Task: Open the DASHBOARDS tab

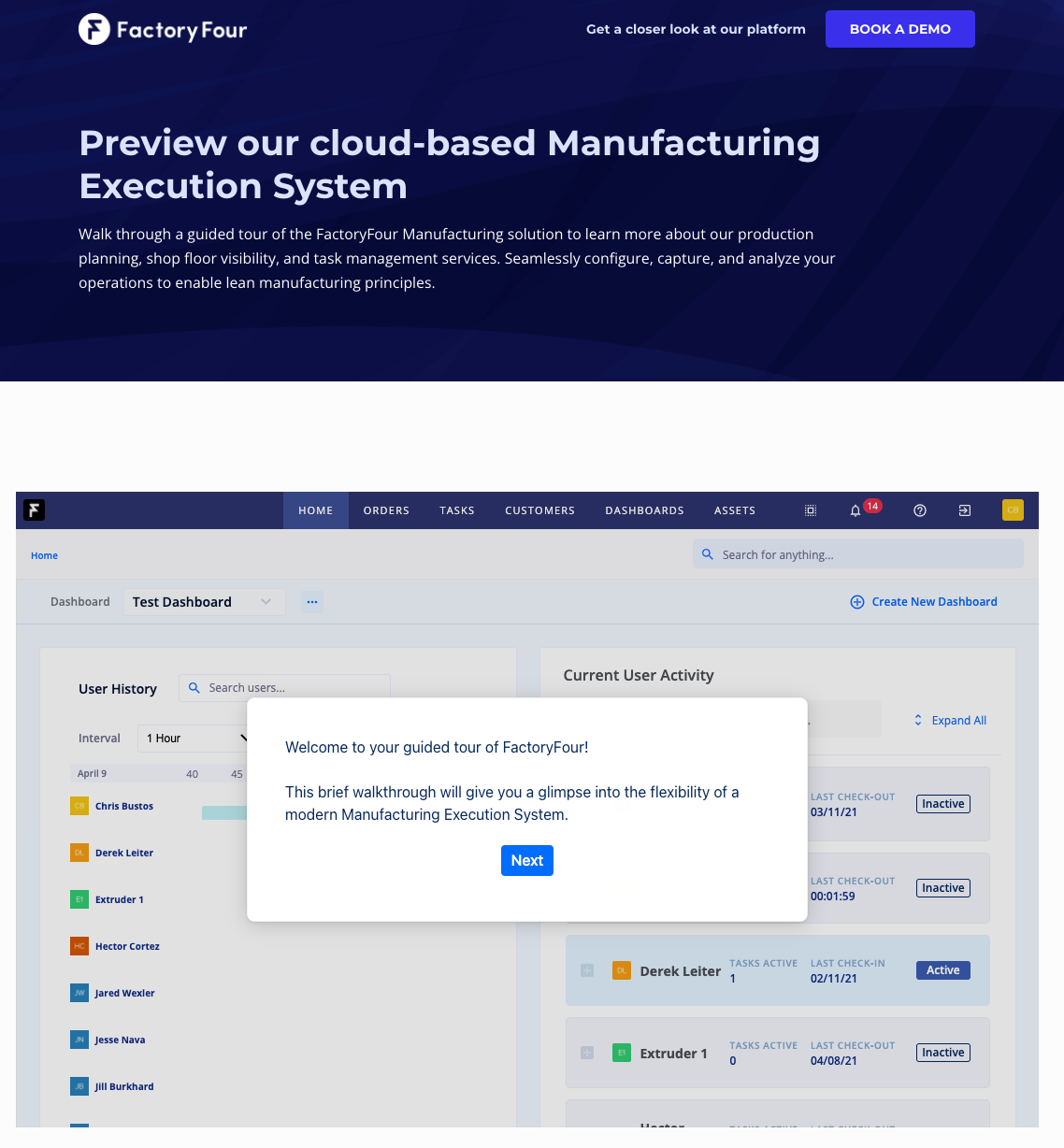Action: 644,510
